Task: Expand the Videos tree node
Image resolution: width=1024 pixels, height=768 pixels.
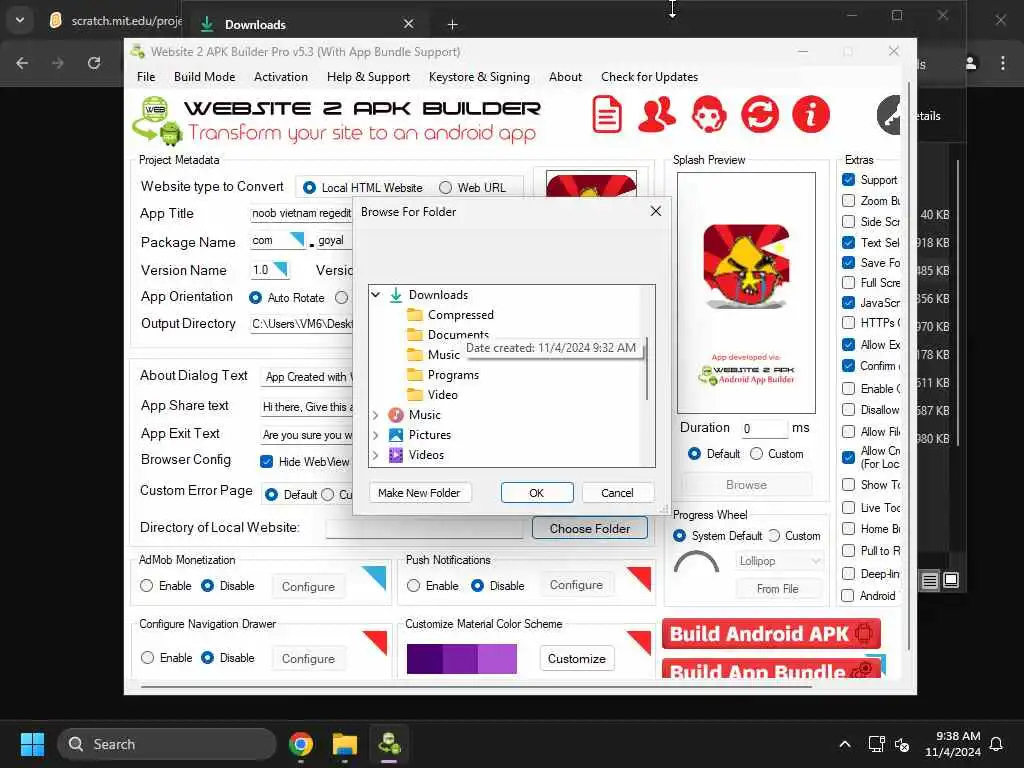Action: point(376,455)
